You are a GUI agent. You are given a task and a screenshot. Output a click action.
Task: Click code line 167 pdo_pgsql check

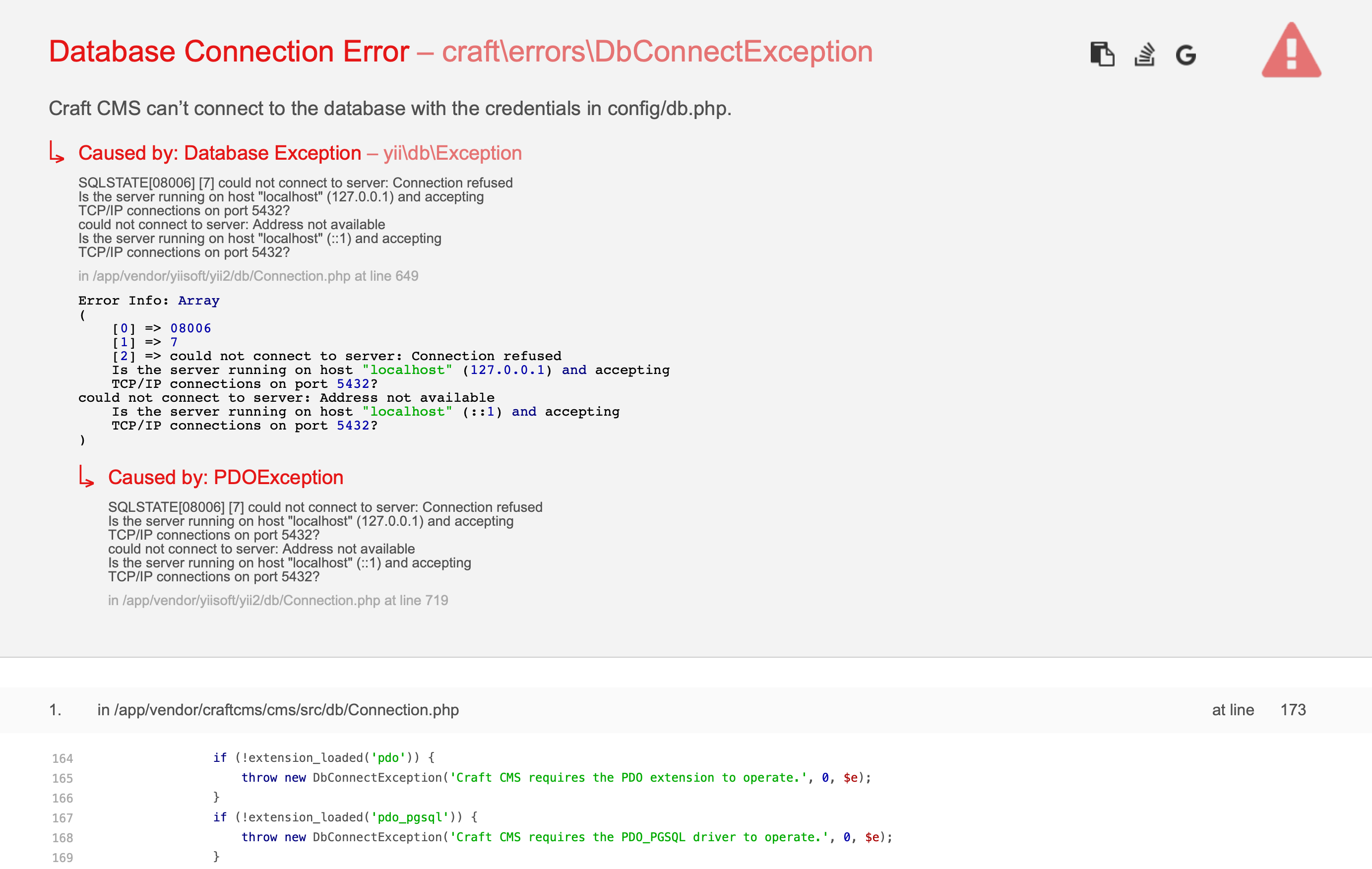pos(345,817)
